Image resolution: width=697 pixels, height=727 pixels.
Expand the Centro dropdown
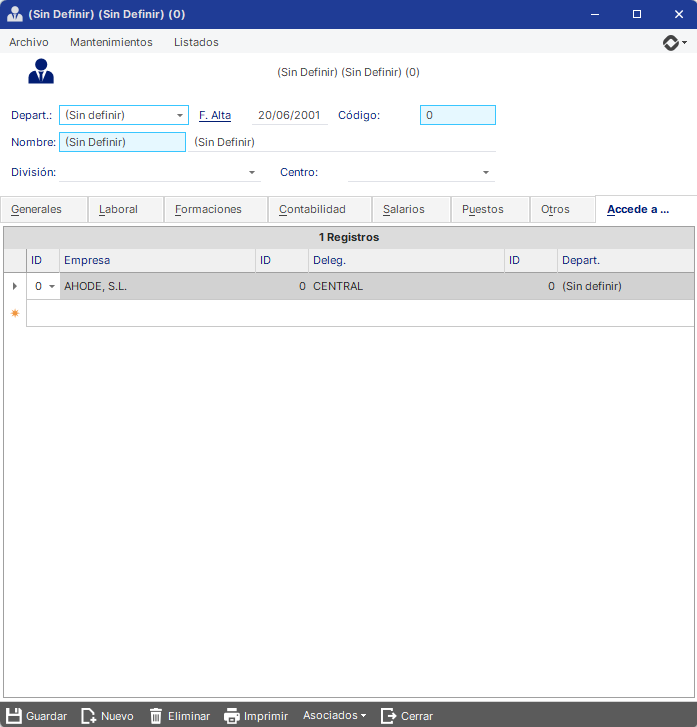click(x=486, y=172)
